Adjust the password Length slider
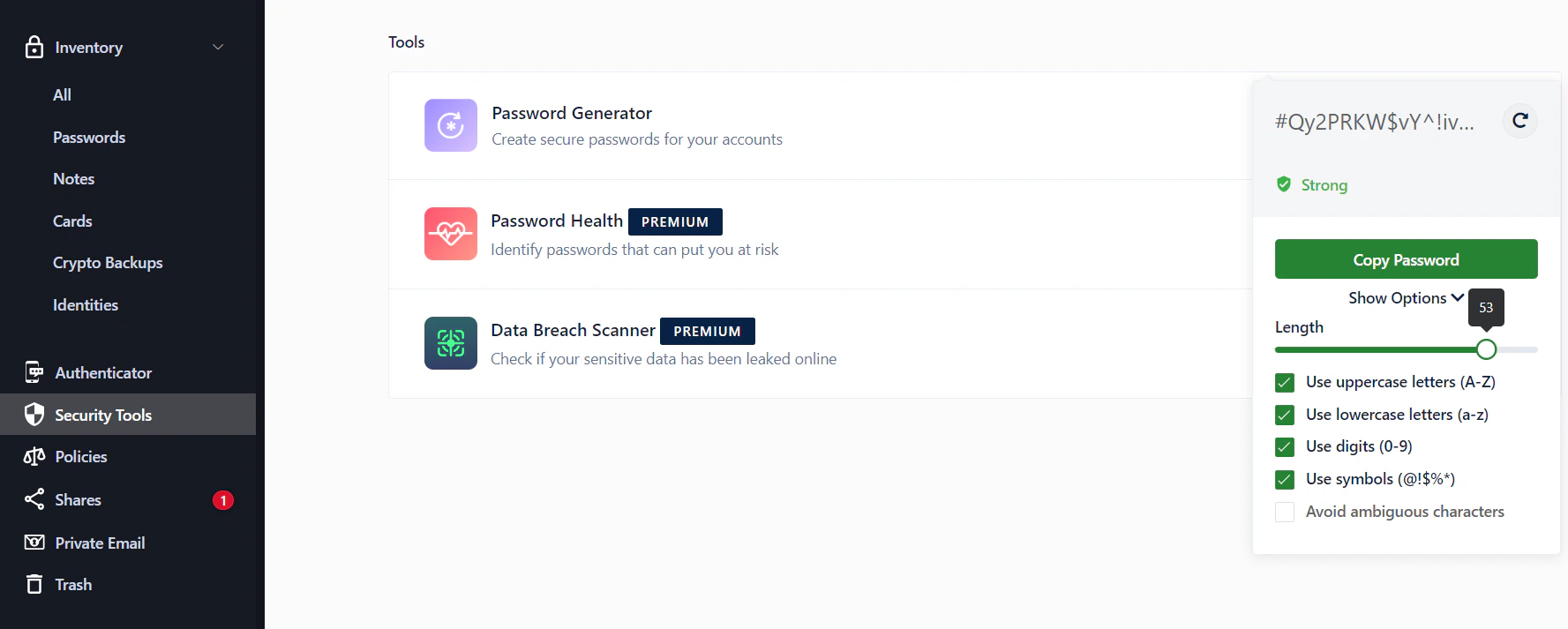The width and height of the screenshot is (1568, 629). point(1487,349)
